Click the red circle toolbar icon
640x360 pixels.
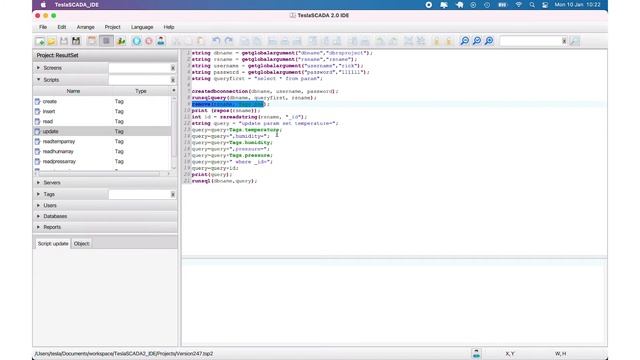click(x=149, y=41)
